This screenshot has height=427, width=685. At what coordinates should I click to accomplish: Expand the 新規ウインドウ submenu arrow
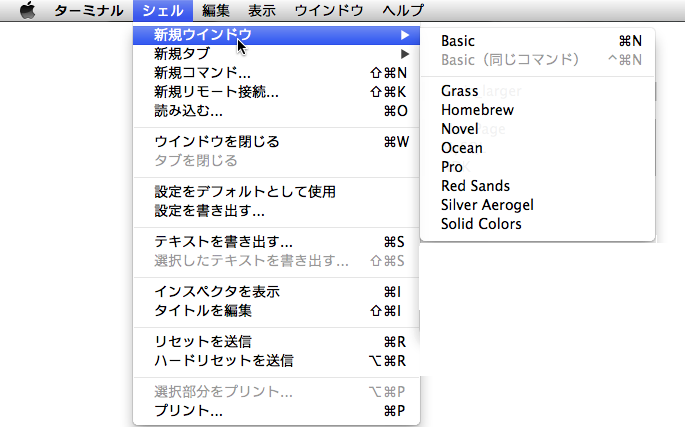pos(405,35)
